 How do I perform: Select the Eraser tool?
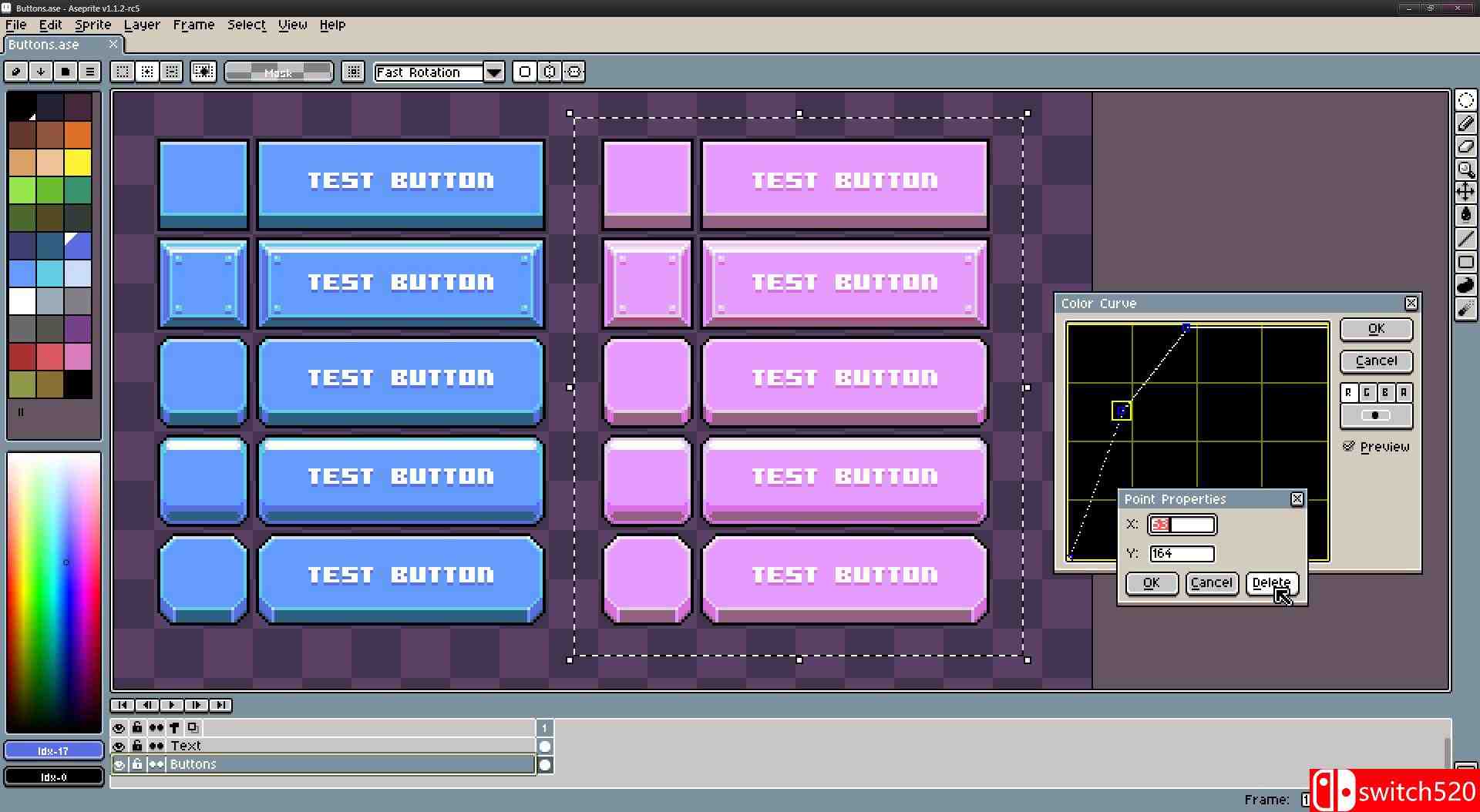pyautogui.click(x=1465, y=146)
